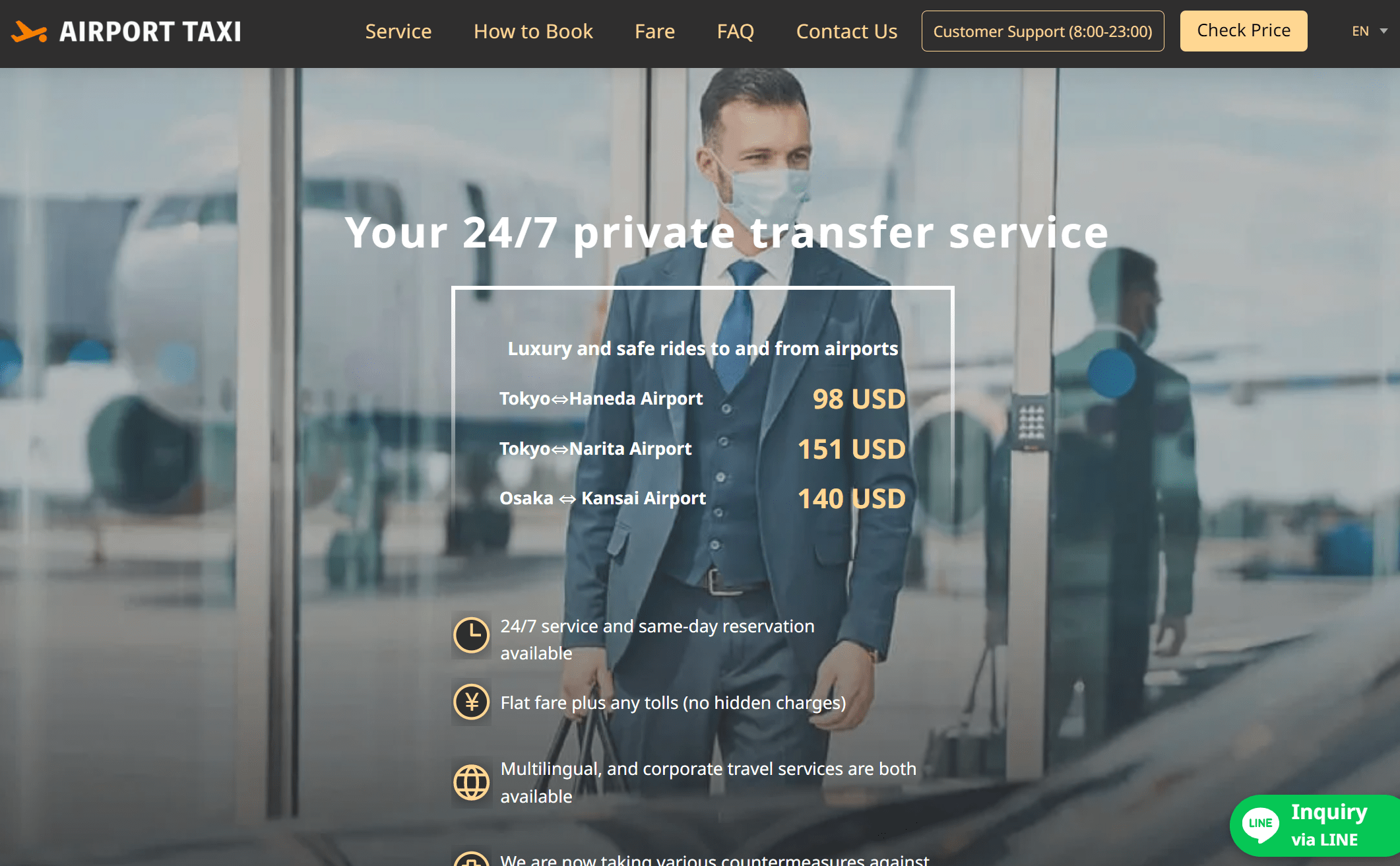Toggle the LINE inquiry via LINE panel

pyautogui.click(x=1311, y=826)
